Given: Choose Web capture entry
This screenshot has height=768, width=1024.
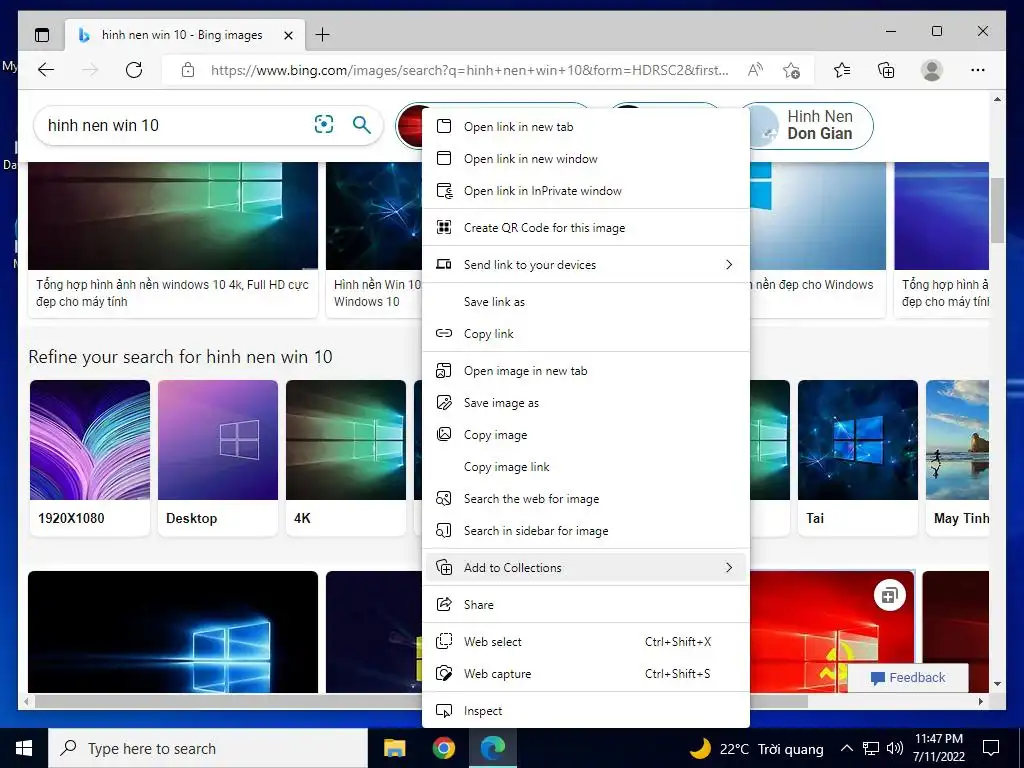Looking at the screenshot, I should point(586,674).
